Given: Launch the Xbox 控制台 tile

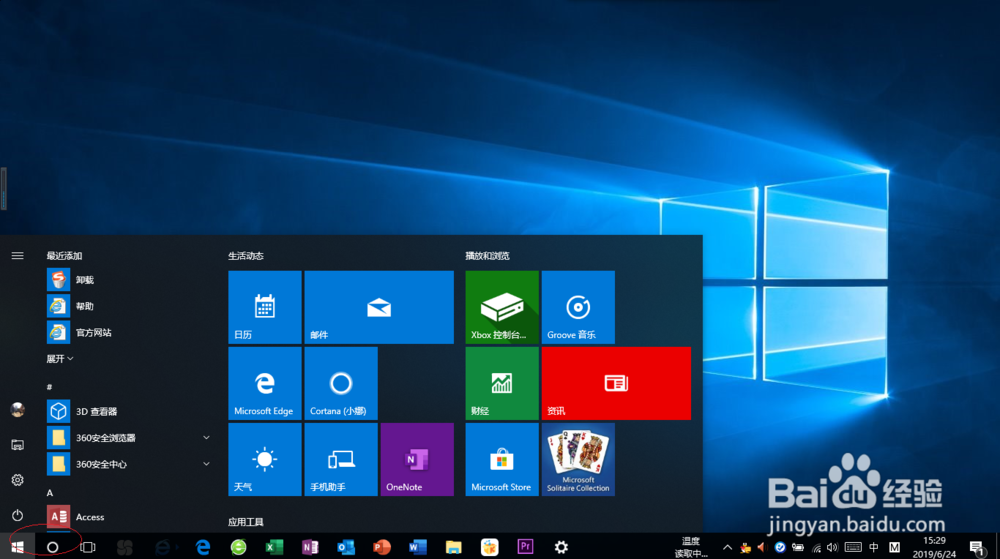Looking at the screenshot, I should click(502, 307).
